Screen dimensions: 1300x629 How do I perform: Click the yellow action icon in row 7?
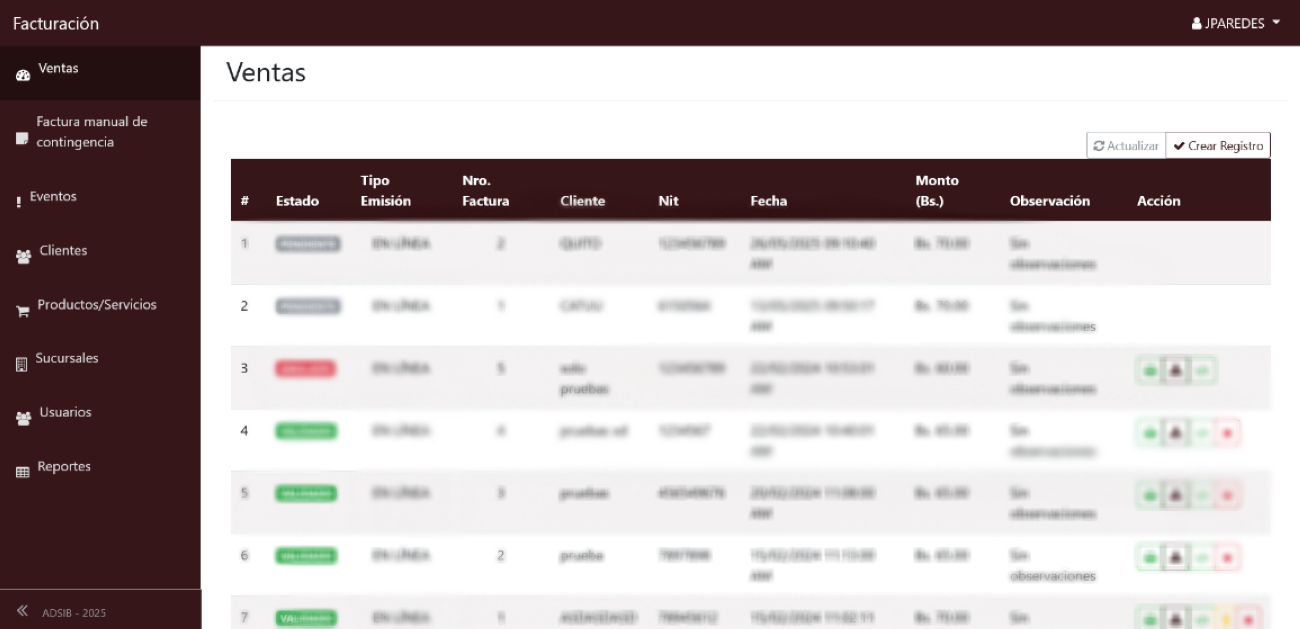click(1225, 619)
